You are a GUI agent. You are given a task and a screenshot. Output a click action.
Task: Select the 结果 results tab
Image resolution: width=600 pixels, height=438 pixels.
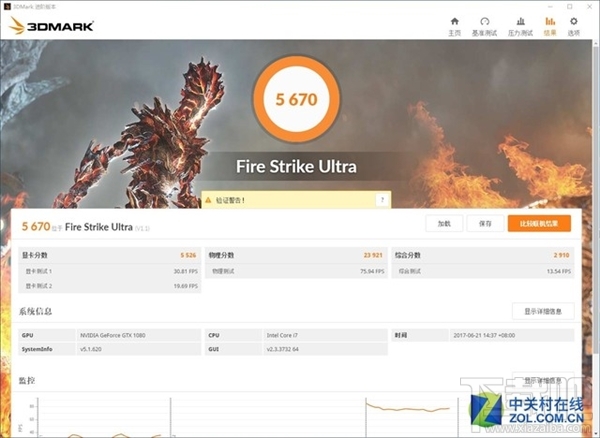coord(550,27)
